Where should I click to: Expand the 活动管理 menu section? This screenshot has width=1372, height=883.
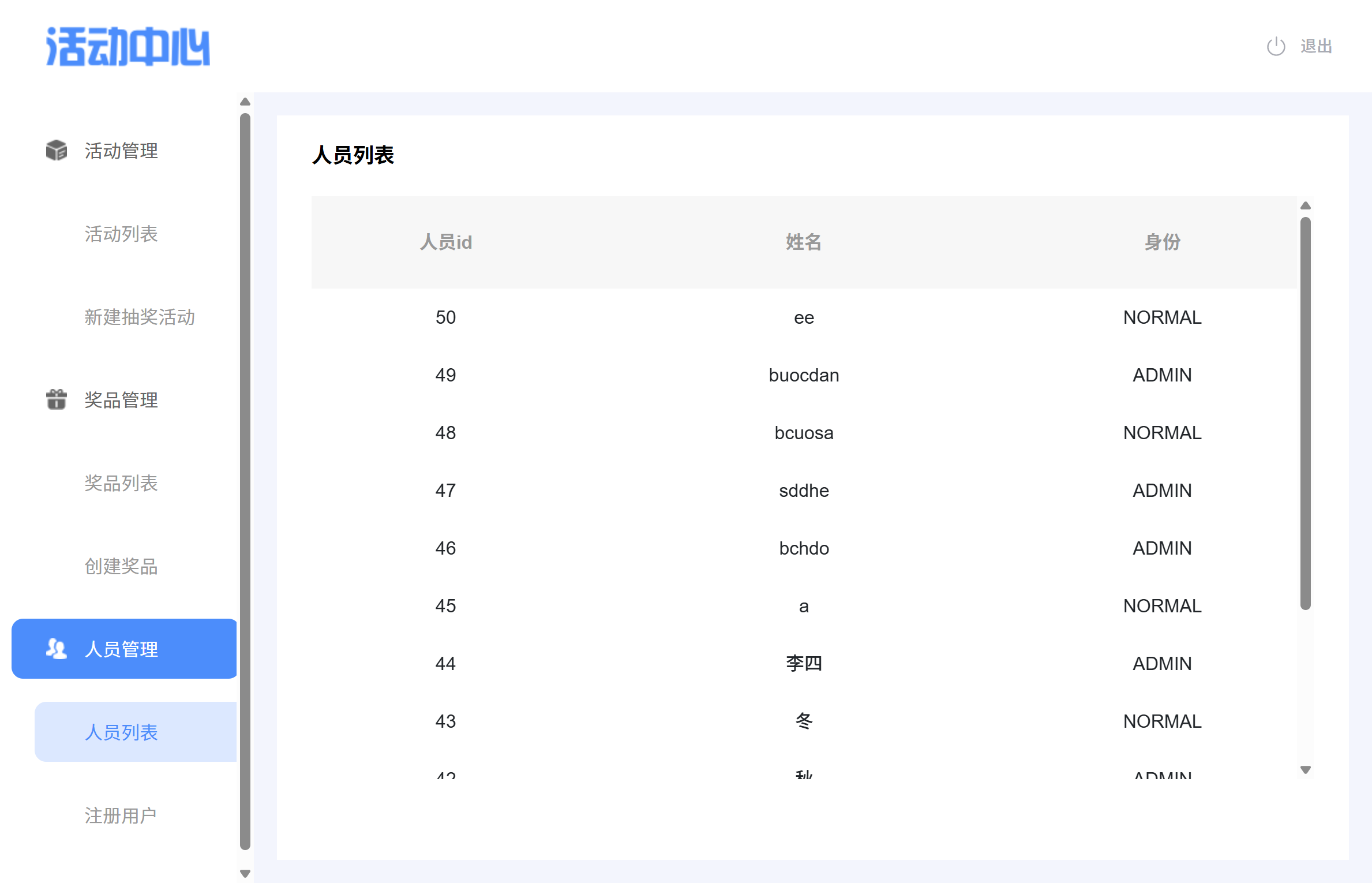121,151
